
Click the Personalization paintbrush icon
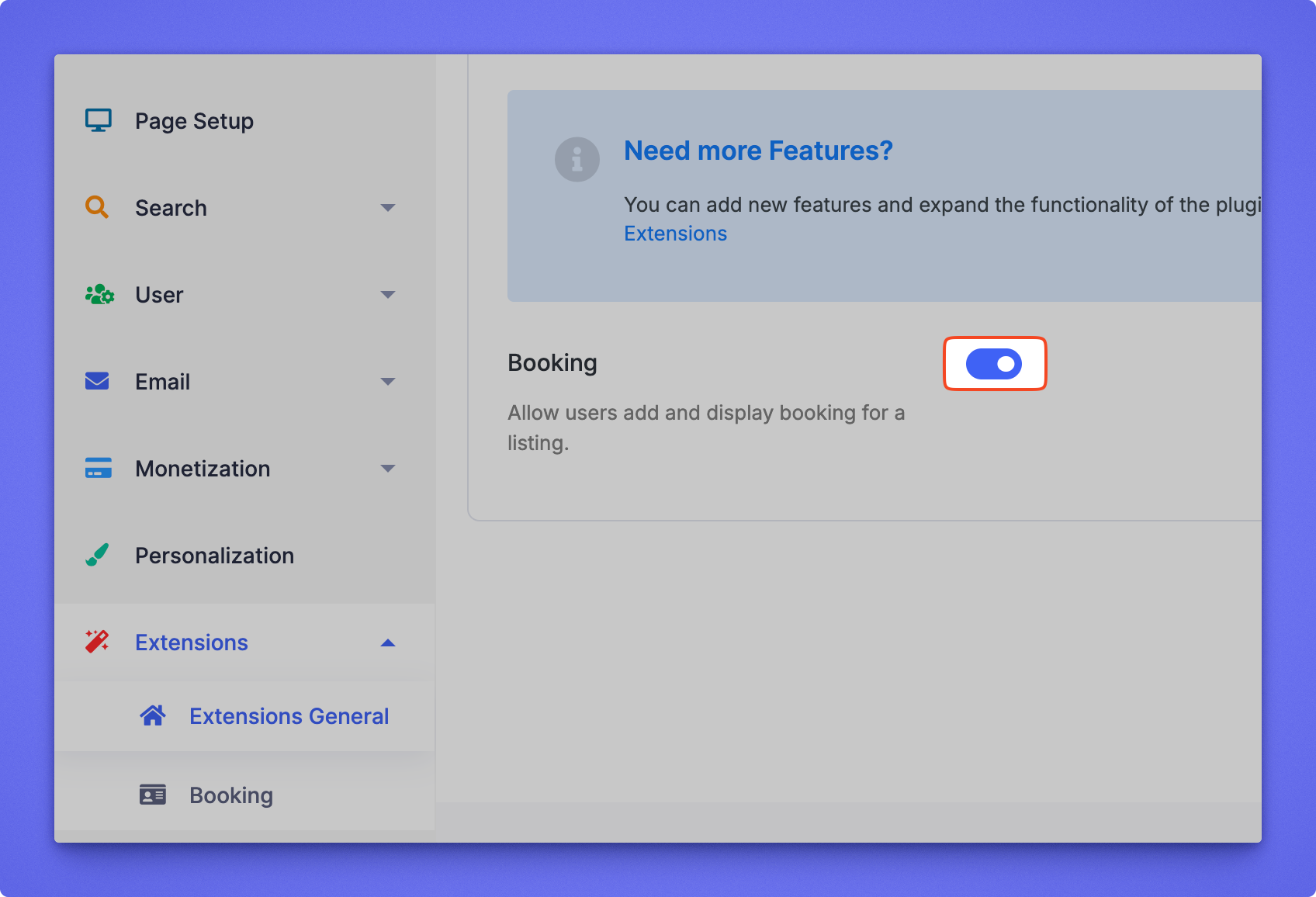tap(97, 555)
